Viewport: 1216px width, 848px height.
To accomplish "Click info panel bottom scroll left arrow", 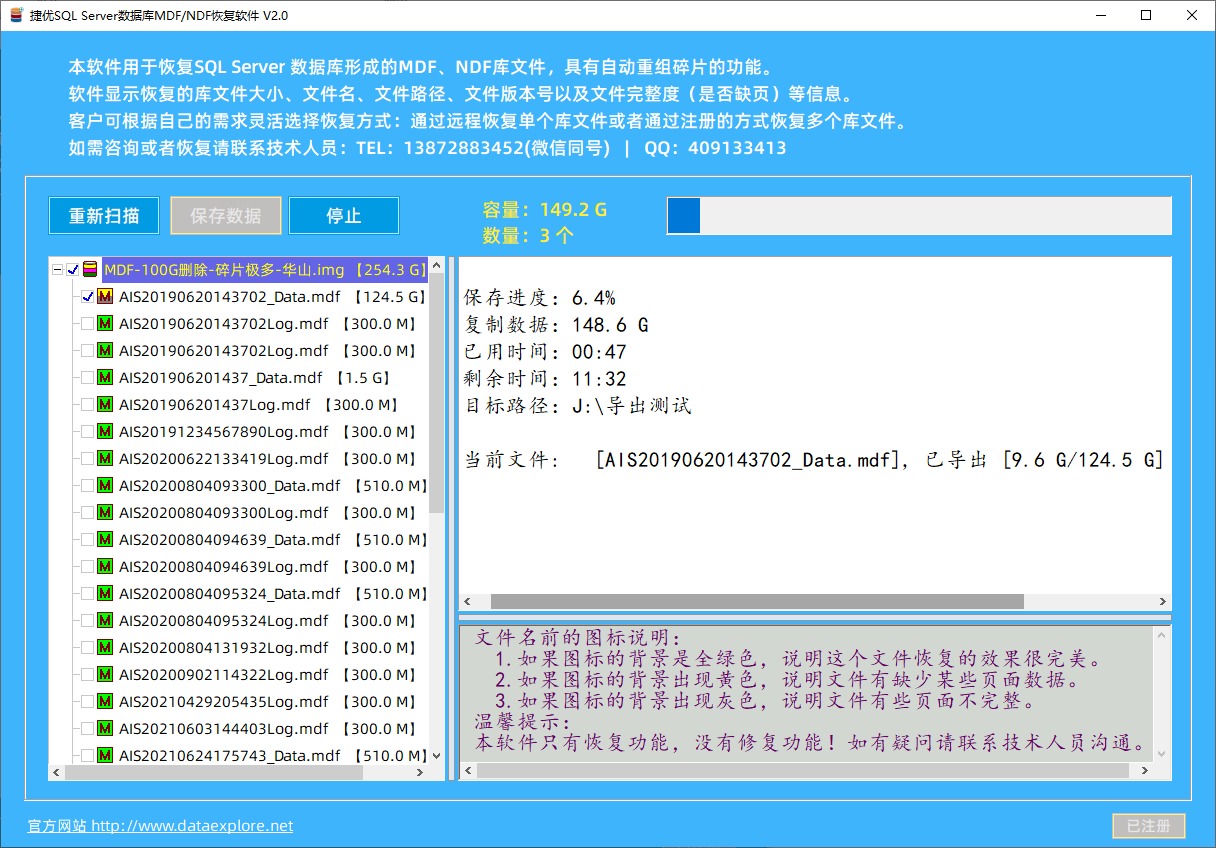I will (467, 772).
